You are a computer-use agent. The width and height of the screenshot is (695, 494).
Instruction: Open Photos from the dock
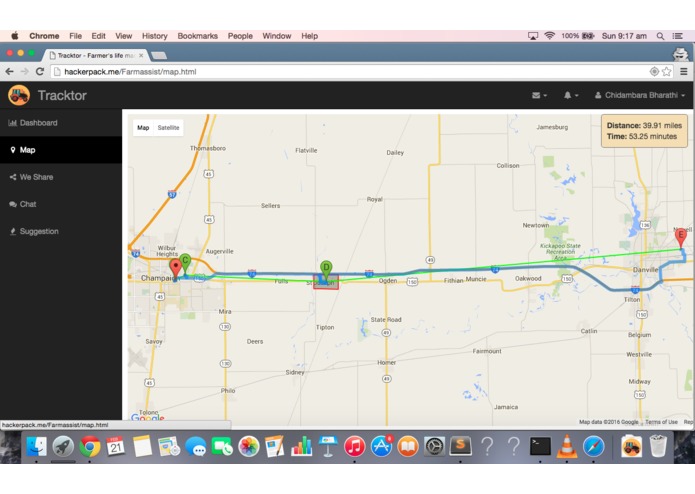pos(249,446)
